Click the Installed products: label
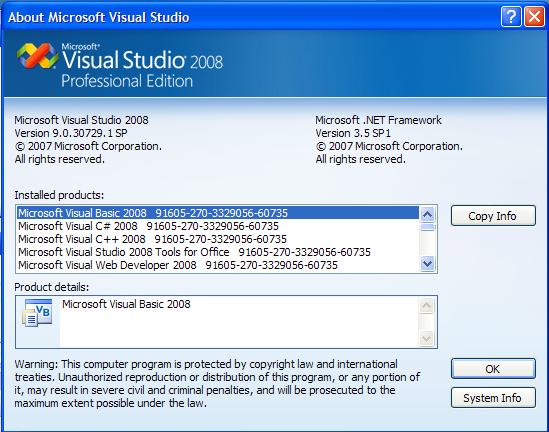 point(59,195)
